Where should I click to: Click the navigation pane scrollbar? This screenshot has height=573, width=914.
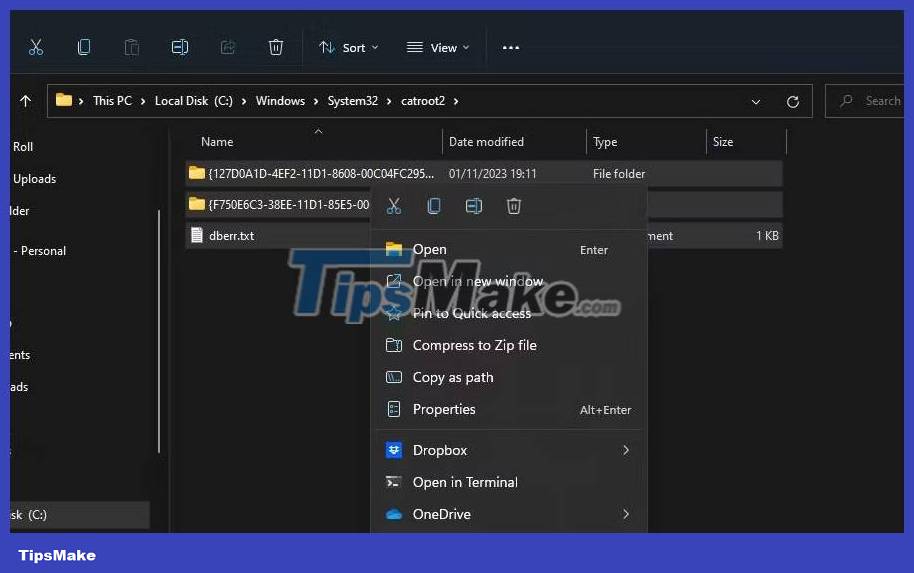[159, 331]
